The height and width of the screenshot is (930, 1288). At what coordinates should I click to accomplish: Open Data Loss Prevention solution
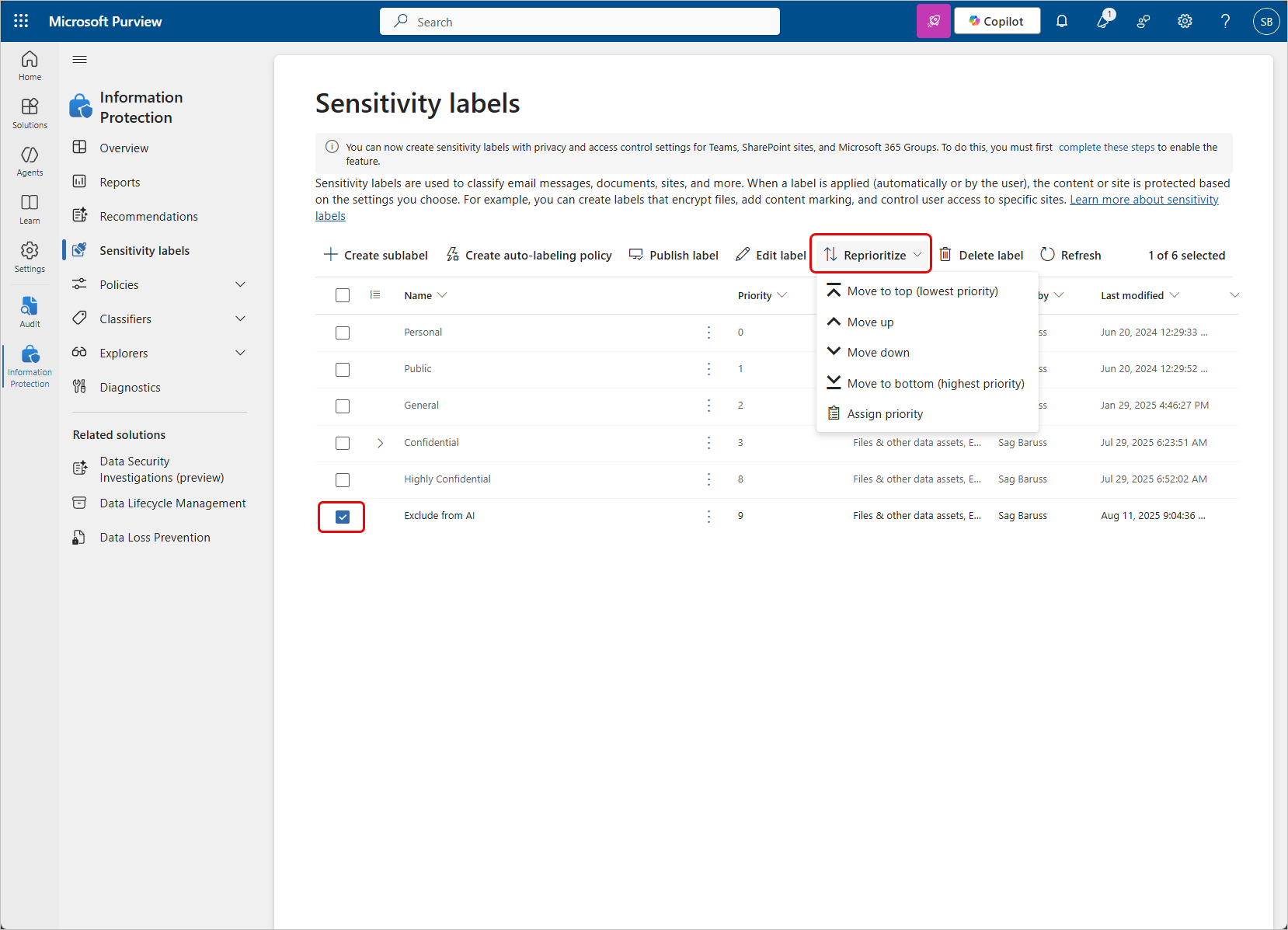pyautogui.click(x=155, y=536)
